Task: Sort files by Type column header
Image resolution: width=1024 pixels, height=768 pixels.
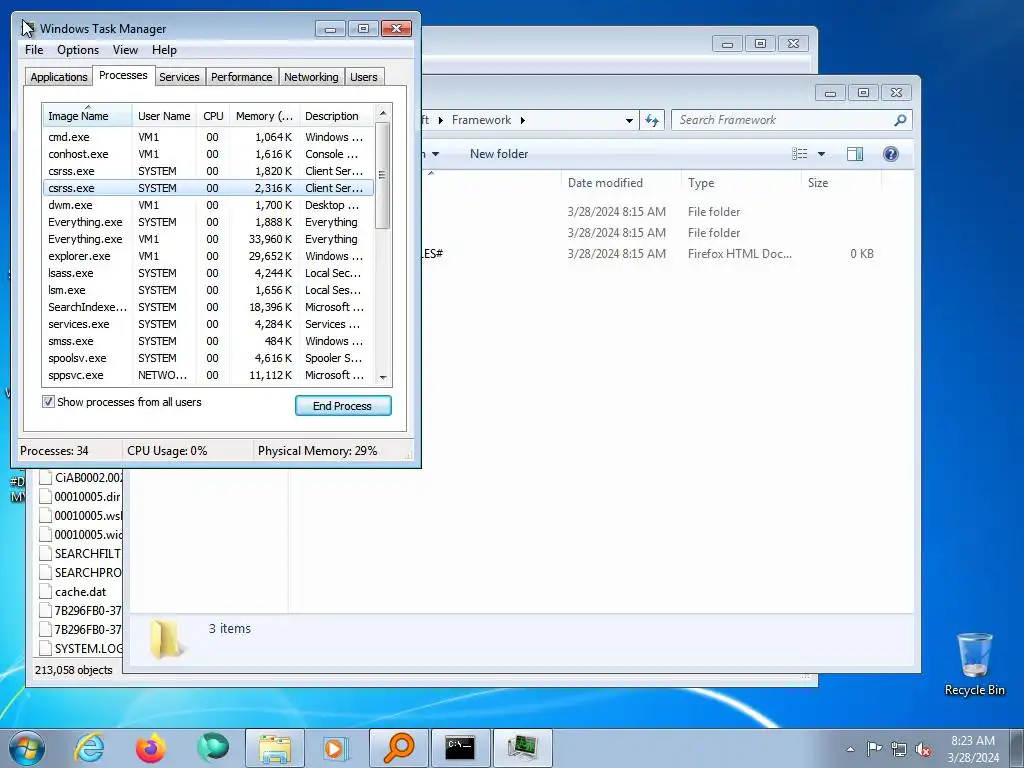Action: pos(741,183)
